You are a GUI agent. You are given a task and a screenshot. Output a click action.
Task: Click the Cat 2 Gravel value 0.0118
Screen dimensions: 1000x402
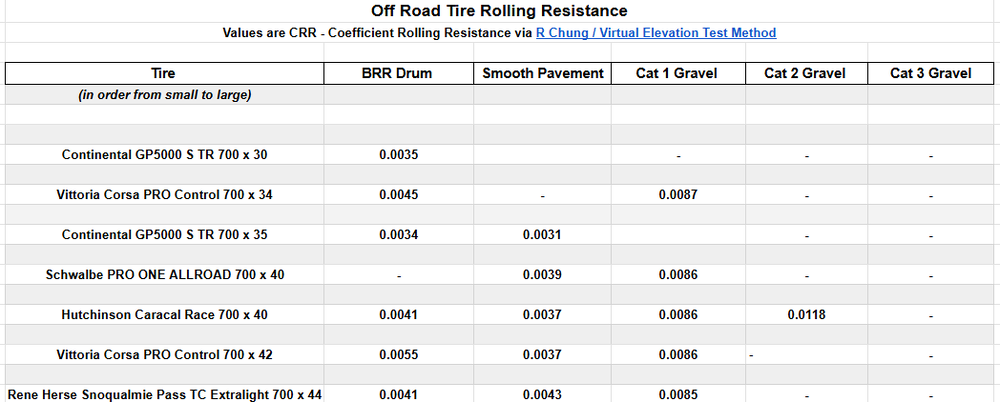[x=807, y=315]
